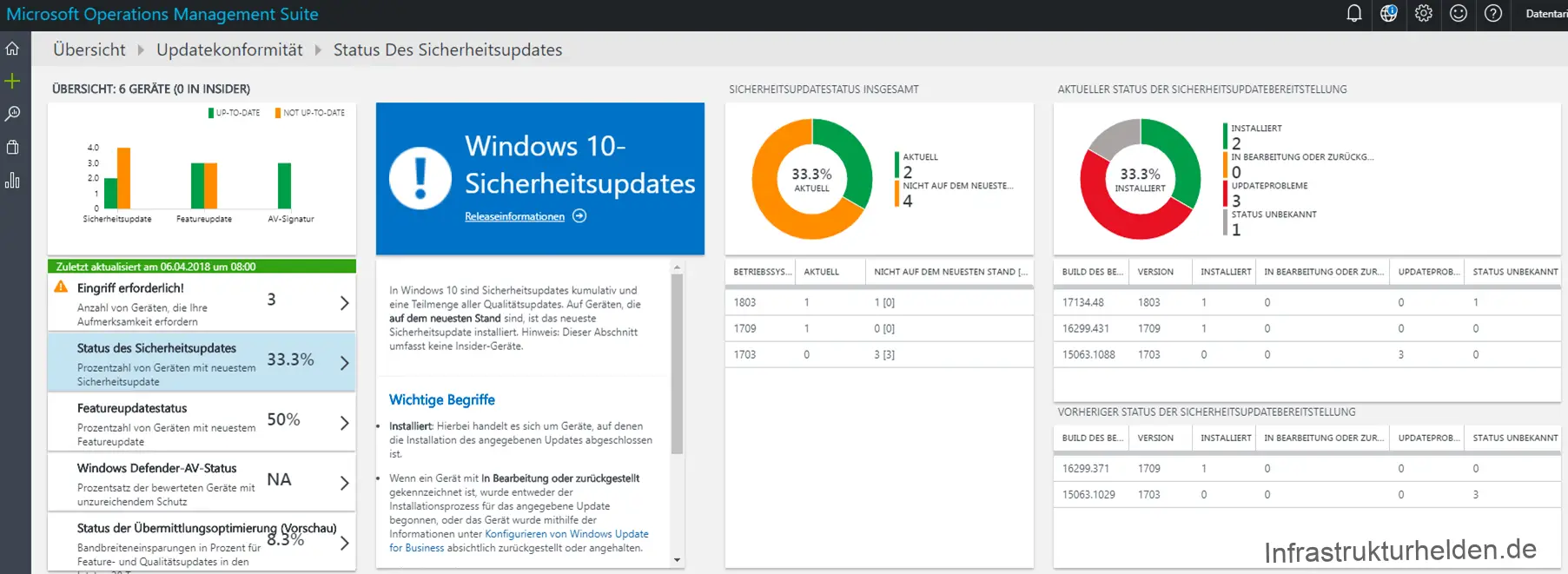Select the 1803 operating system row
Viewport: 1568px width, 574px height.
pos(879,302)
